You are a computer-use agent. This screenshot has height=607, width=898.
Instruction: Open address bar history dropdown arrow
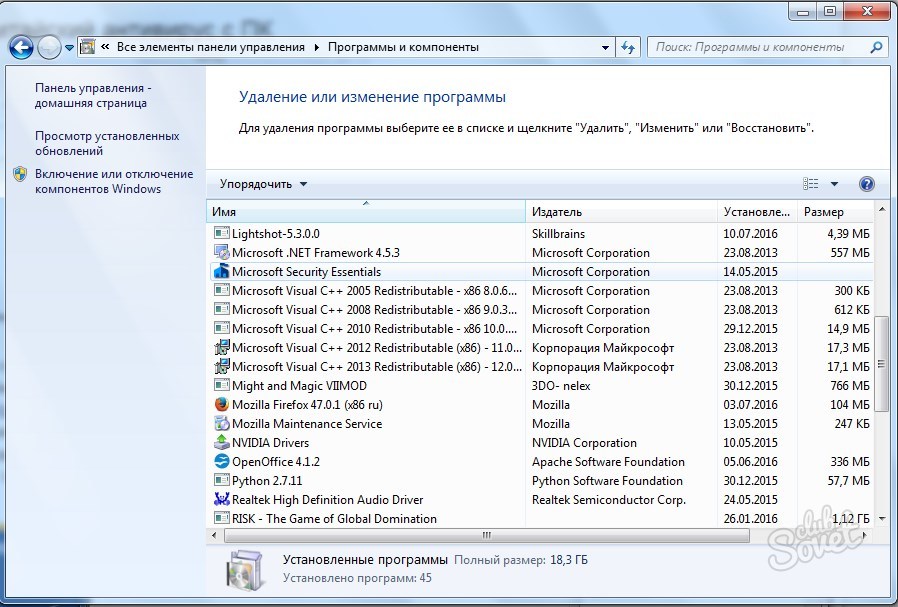click(606, 47)
